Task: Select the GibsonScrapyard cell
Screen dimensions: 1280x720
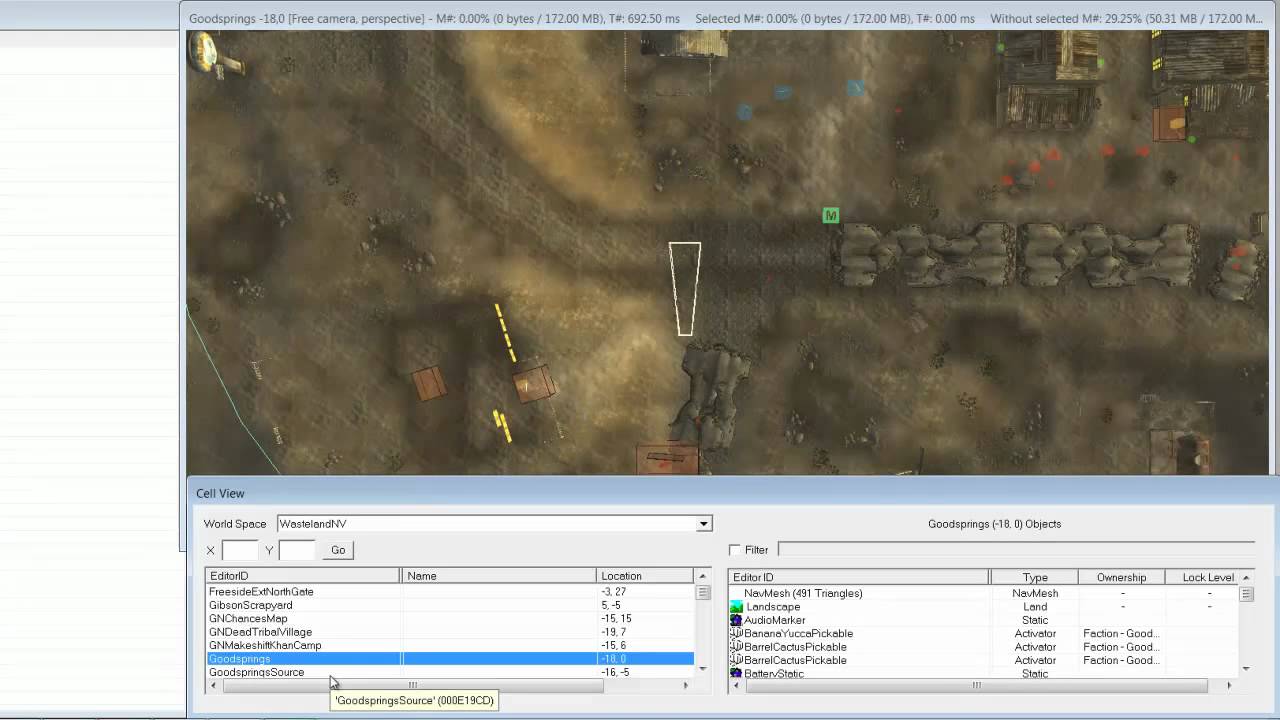Action: pyautogui.click(x=251, y=605)
